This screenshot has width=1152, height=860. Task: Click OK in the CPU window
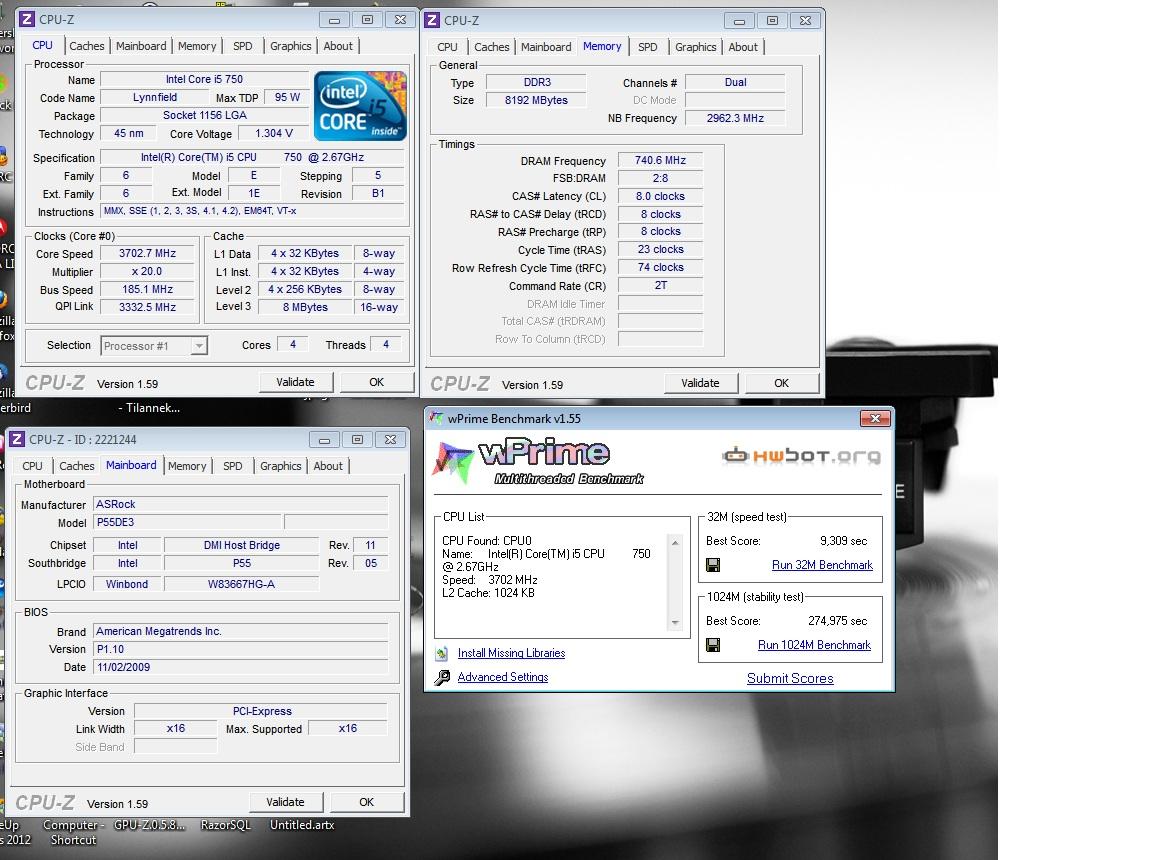(376, 383)
